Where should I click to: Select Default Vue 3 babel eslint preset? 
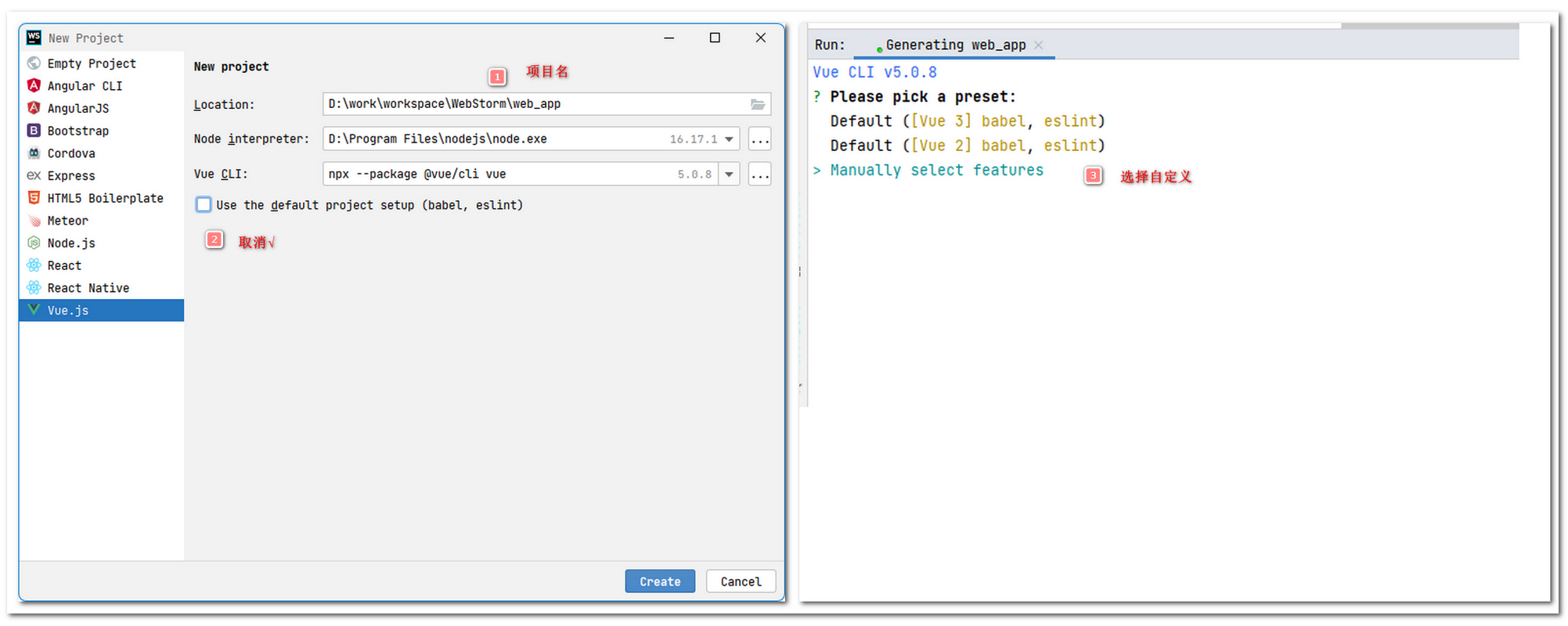[968, 121]
